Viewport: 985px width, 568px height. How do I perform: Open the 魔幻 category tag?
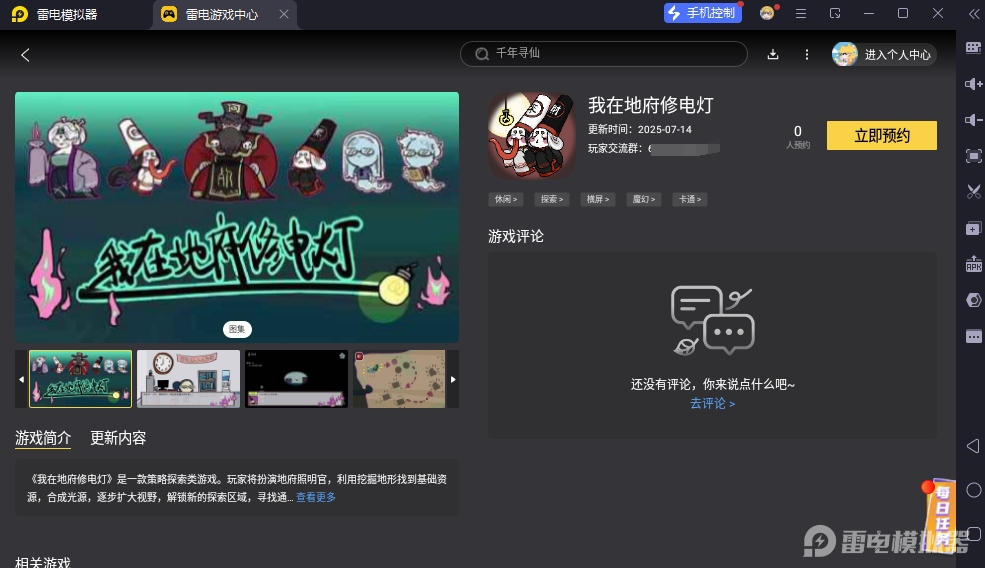(x=643, y=199)
